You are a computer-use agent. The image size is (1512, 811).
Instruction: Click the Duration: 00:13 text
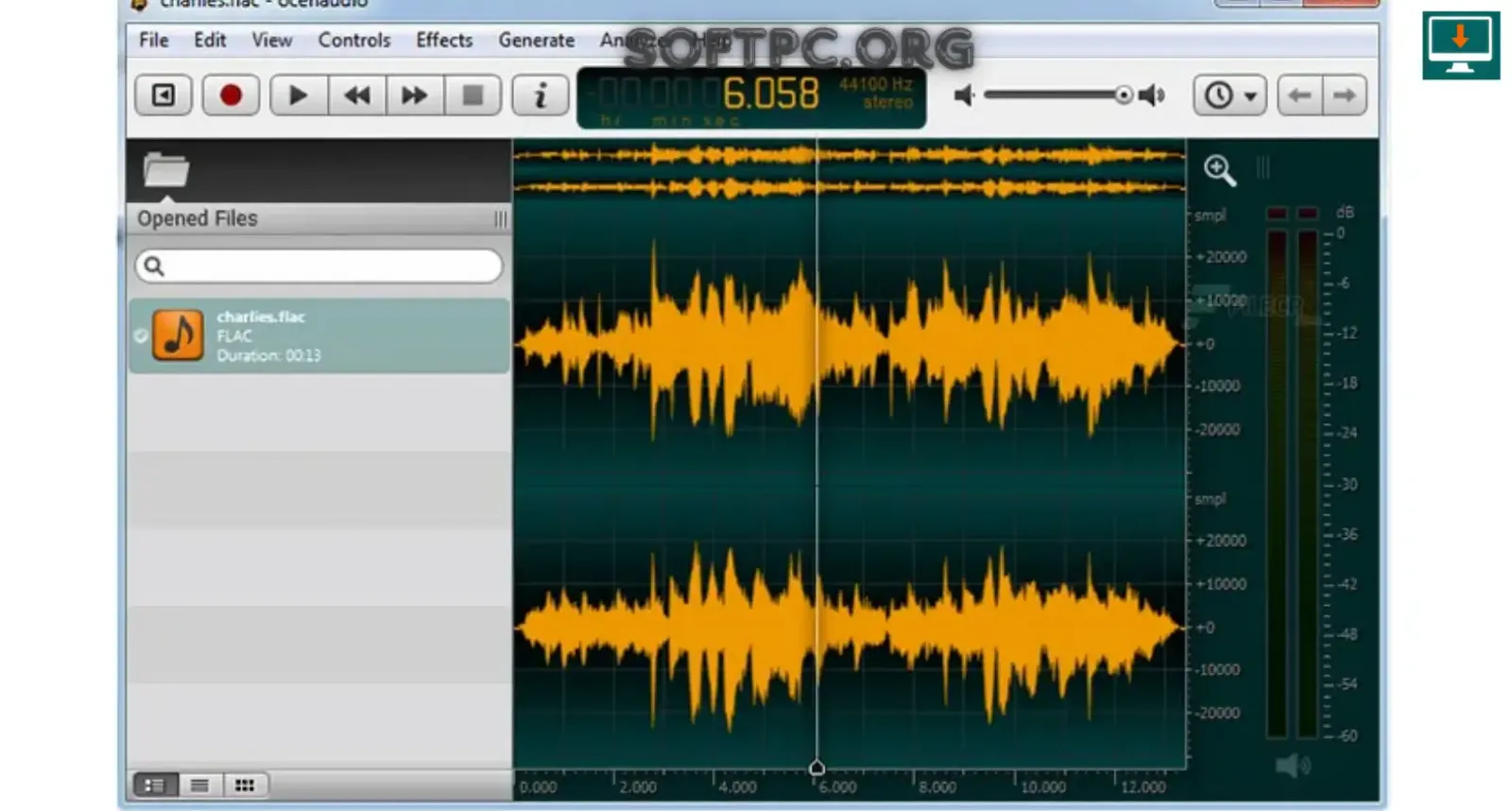click(268, 356)
